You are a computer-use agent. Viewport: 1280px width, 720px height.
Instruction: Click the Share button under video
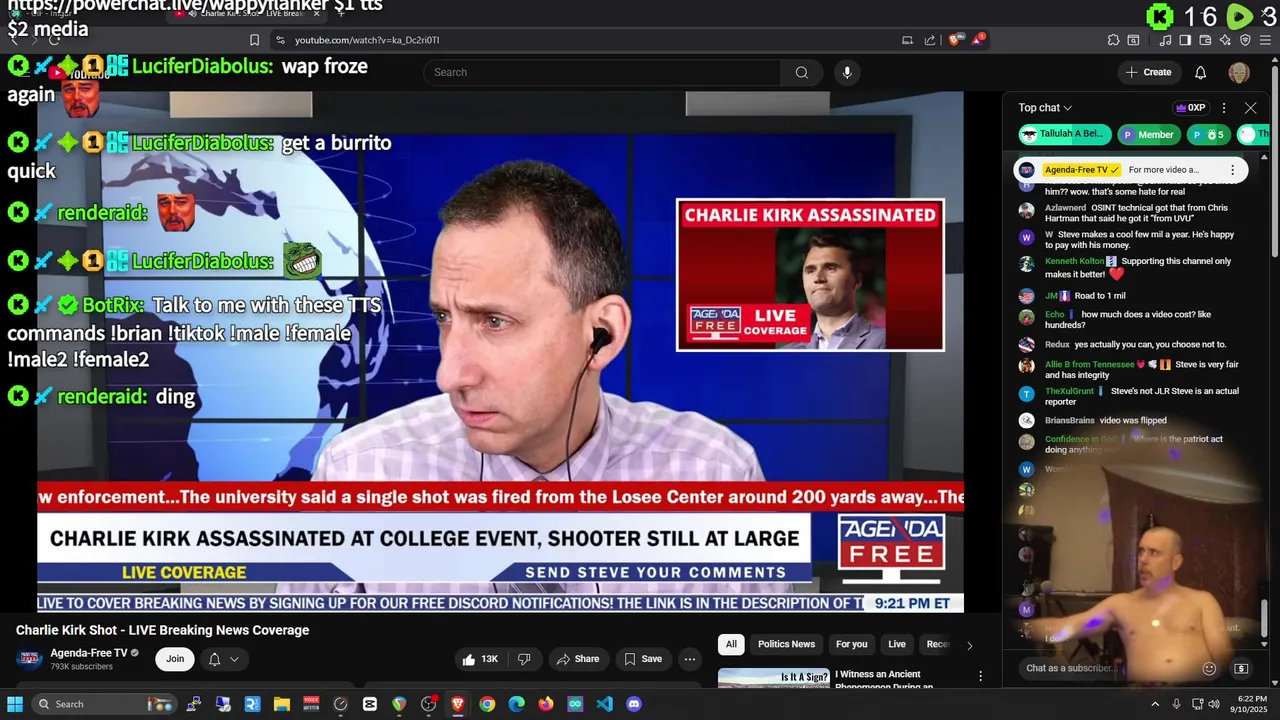(x=578, y=659)
